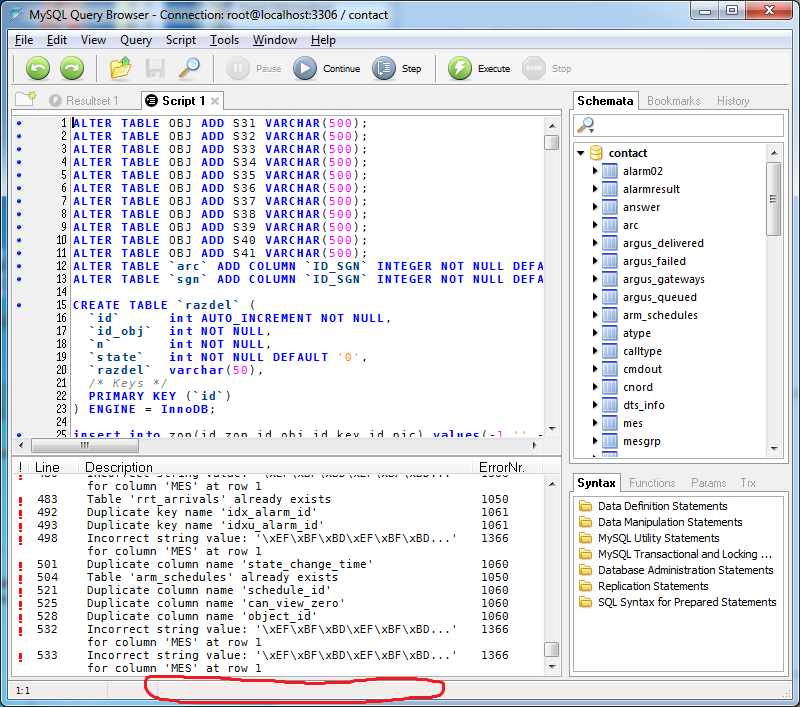Expand the argus_gateways table node

(595, 279)
